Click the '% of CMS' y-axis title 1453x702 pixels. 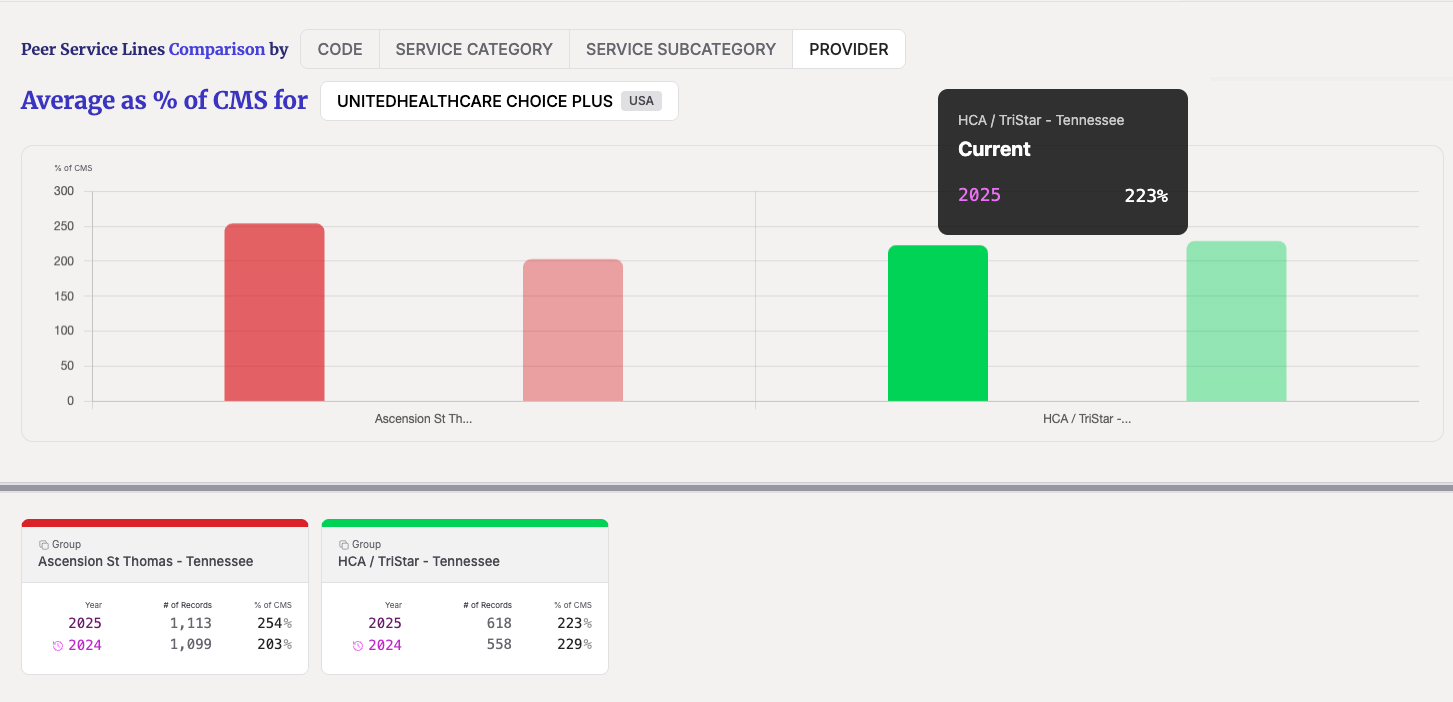coord(73,168)
